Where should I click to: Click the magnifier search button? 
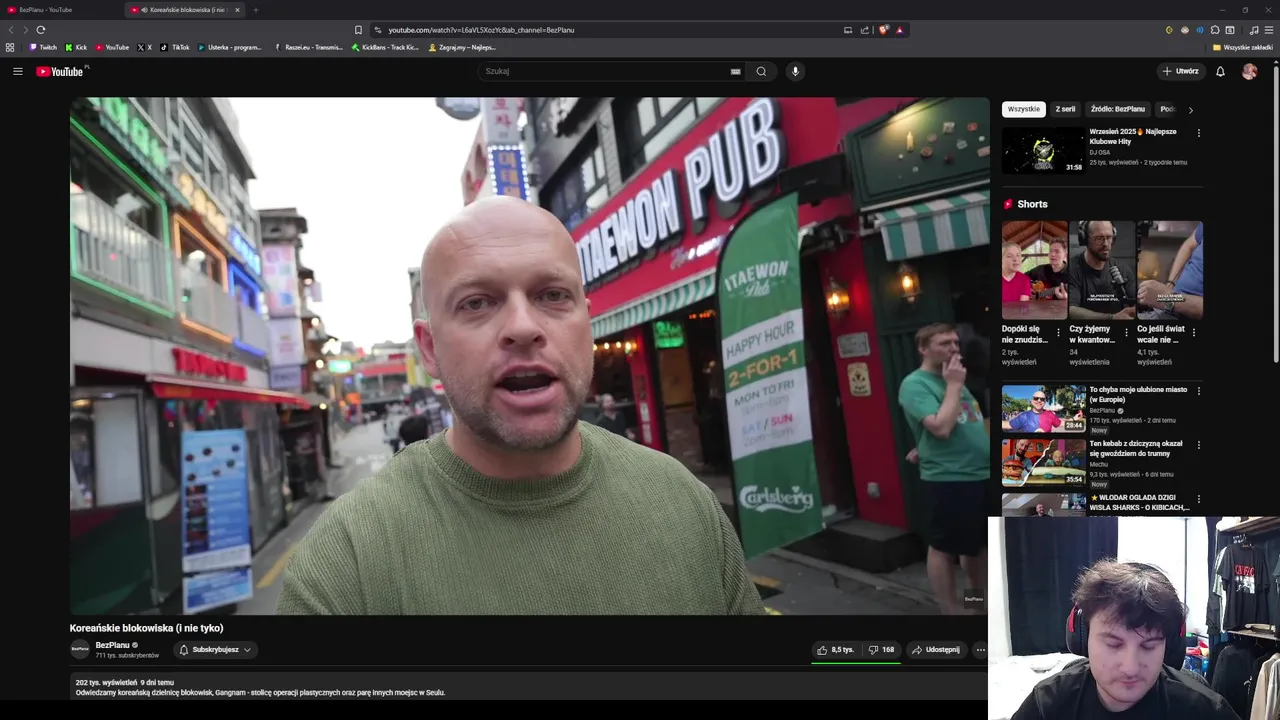tap(761, 71)
